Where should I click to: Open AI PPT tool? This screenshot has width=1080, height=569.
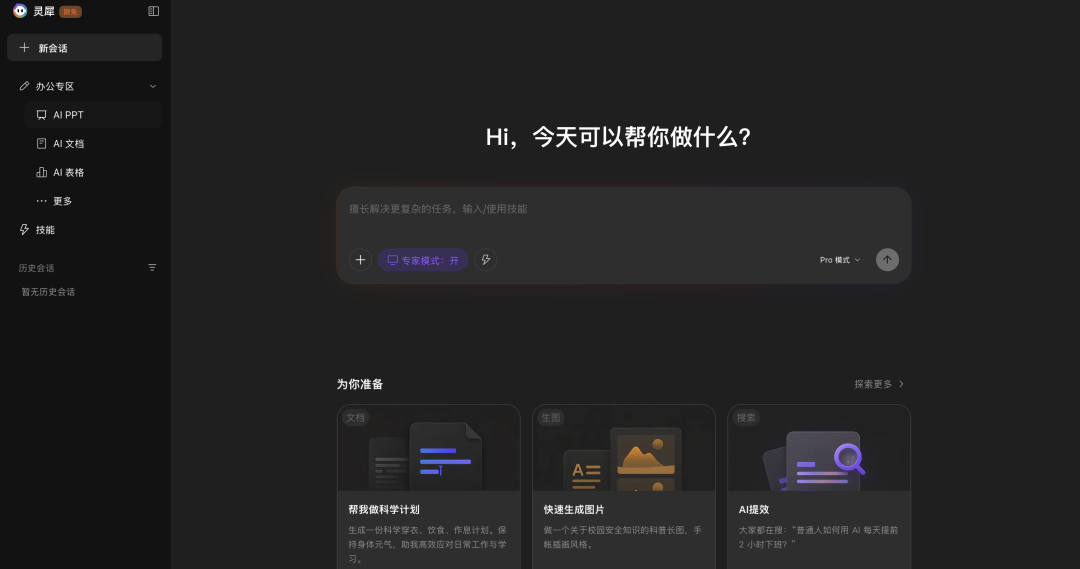93,115
